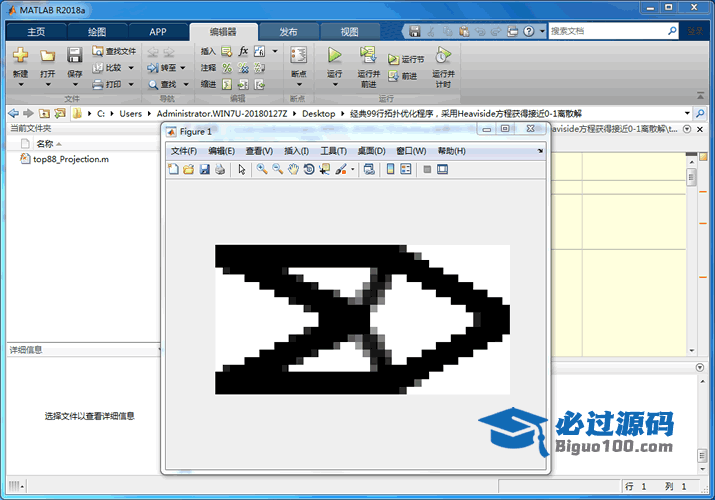This screenshot has height=500, width=715.
Task: Open the brush color dropdown arrow
Action: (x=352, y=170)
